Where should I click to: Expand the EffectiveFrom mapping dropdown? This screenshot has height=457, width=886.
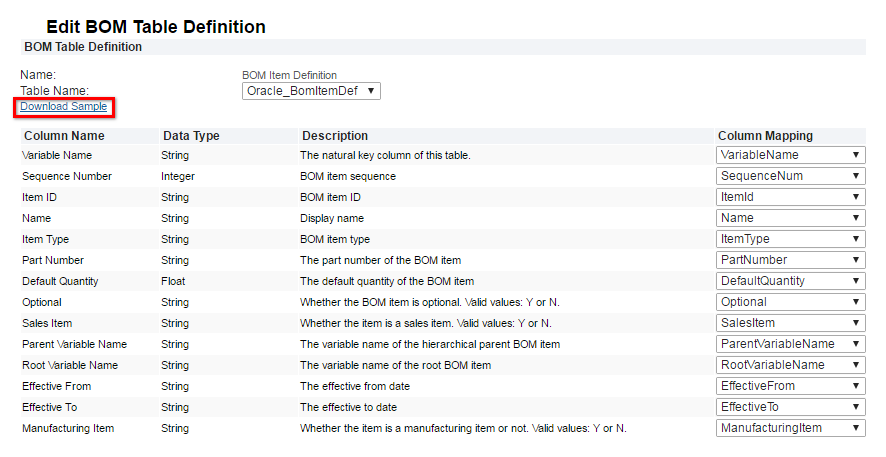pos(790,386)
